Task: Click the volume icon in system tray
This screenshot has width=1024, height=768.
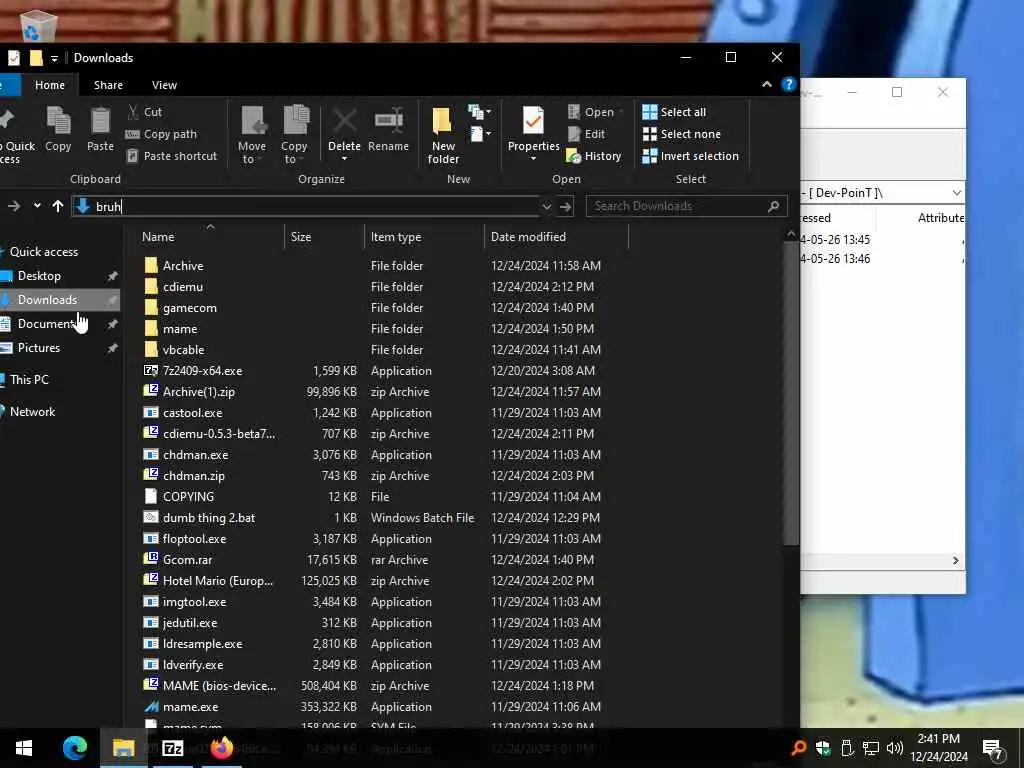Action: point(895,748)
